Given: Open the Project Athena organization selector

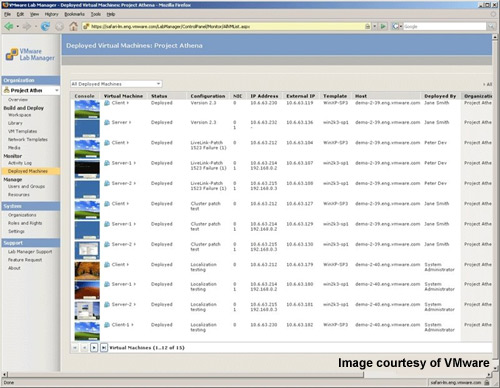Looking at the screenshot, I should [x=31, y=90].
